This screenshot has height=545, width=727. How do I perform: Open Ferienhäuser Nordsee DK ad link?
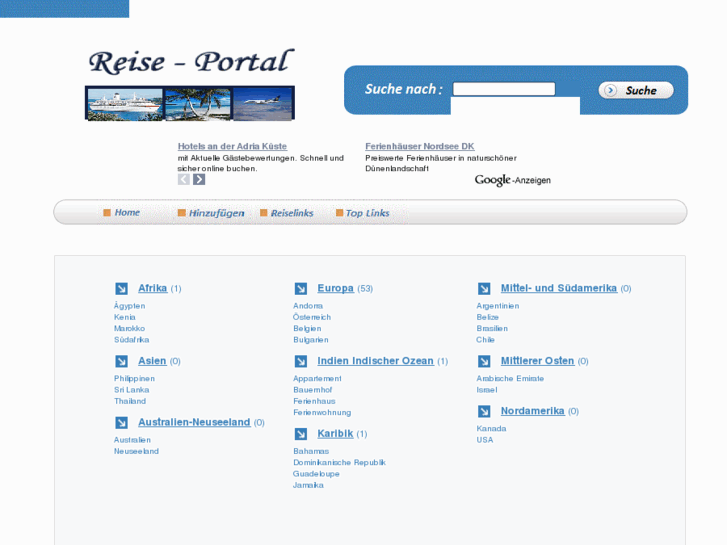click(419, 147)
